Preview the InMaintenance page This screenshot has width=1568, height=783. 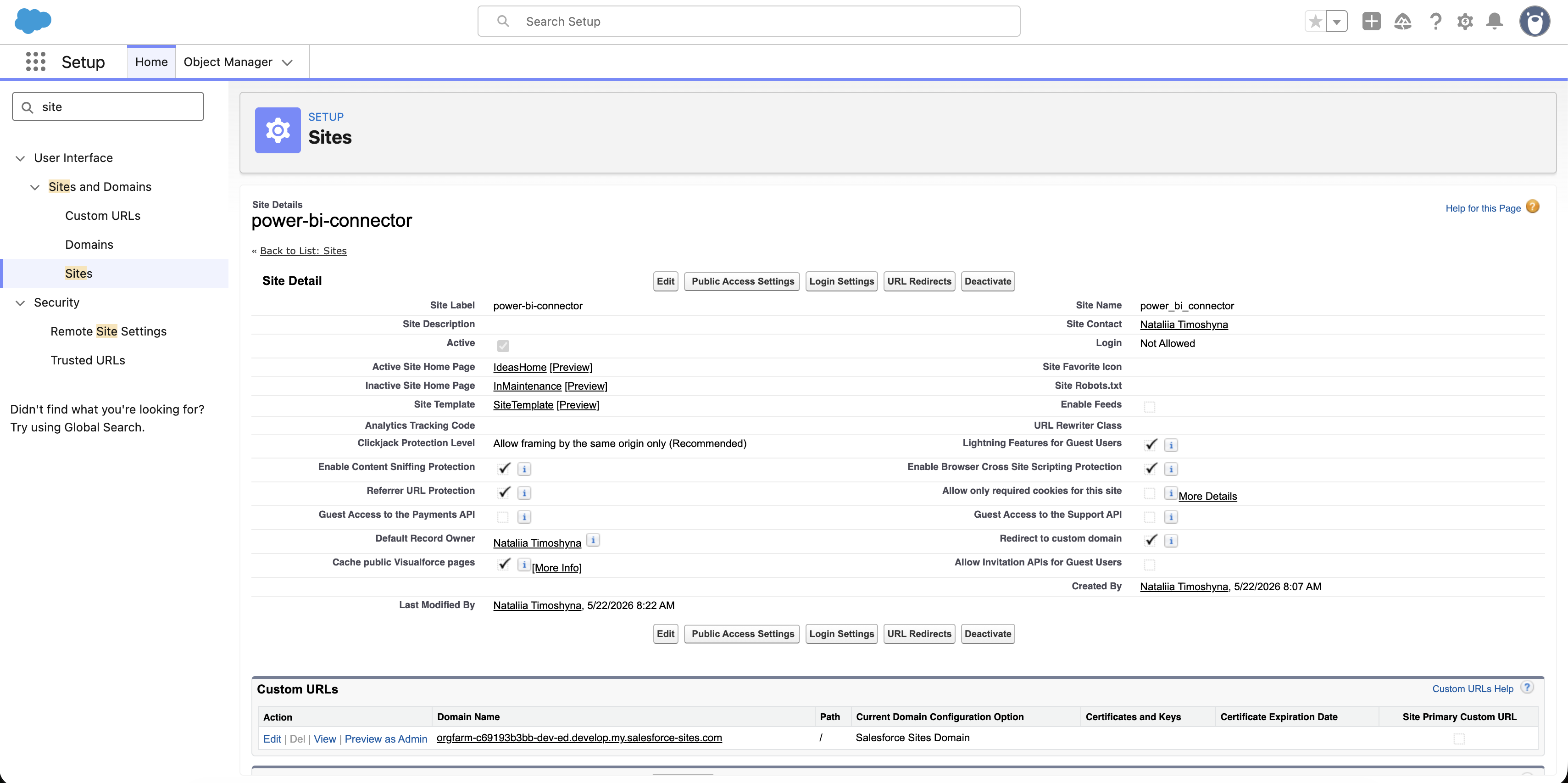(x=585, y=386)
